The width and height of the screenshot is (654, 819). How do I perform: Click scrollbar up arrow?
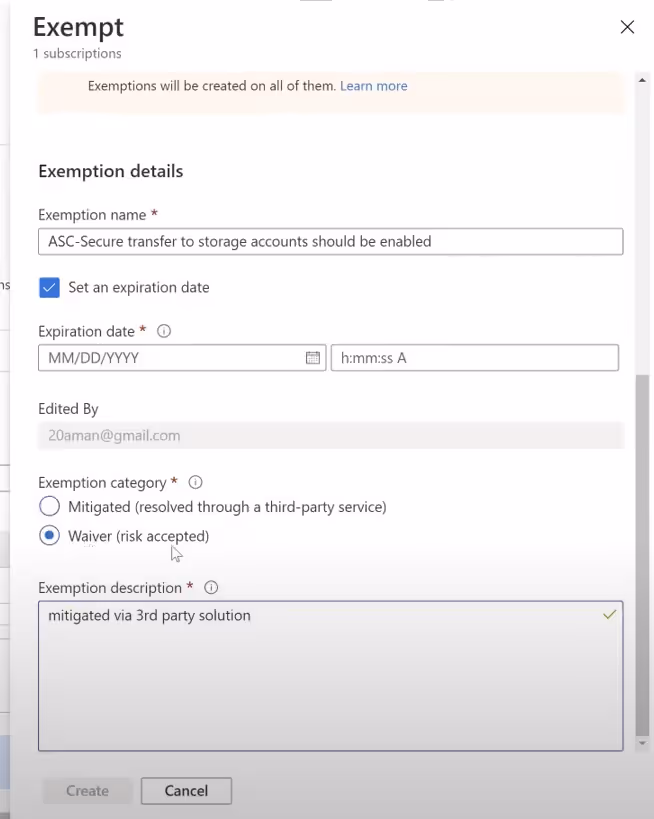click(642, 80)
